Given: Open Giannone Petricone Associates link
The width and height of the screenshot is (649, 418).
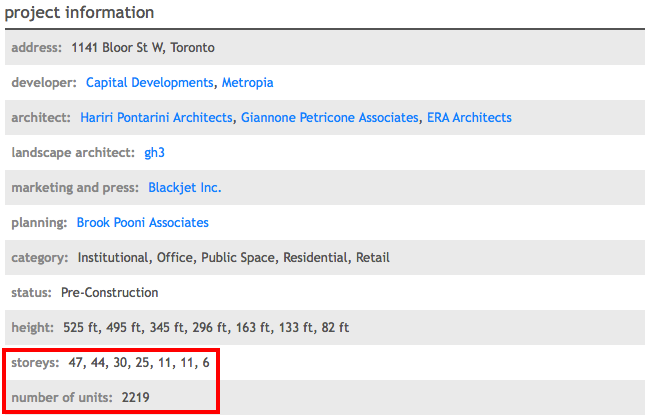Looking at the screenshot, I should (330, 118).
